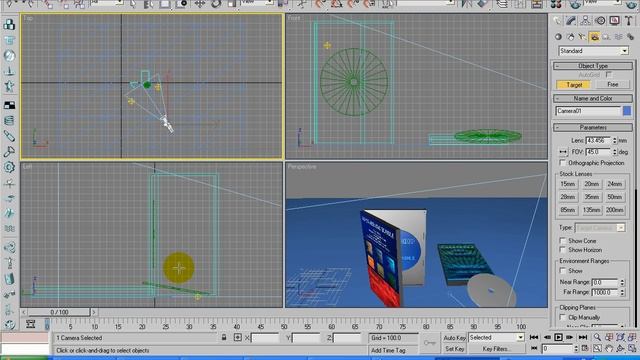The width and height of the screenshot is (640, 360).
Task: Toggle the Auto Key button
Action: 454,338
